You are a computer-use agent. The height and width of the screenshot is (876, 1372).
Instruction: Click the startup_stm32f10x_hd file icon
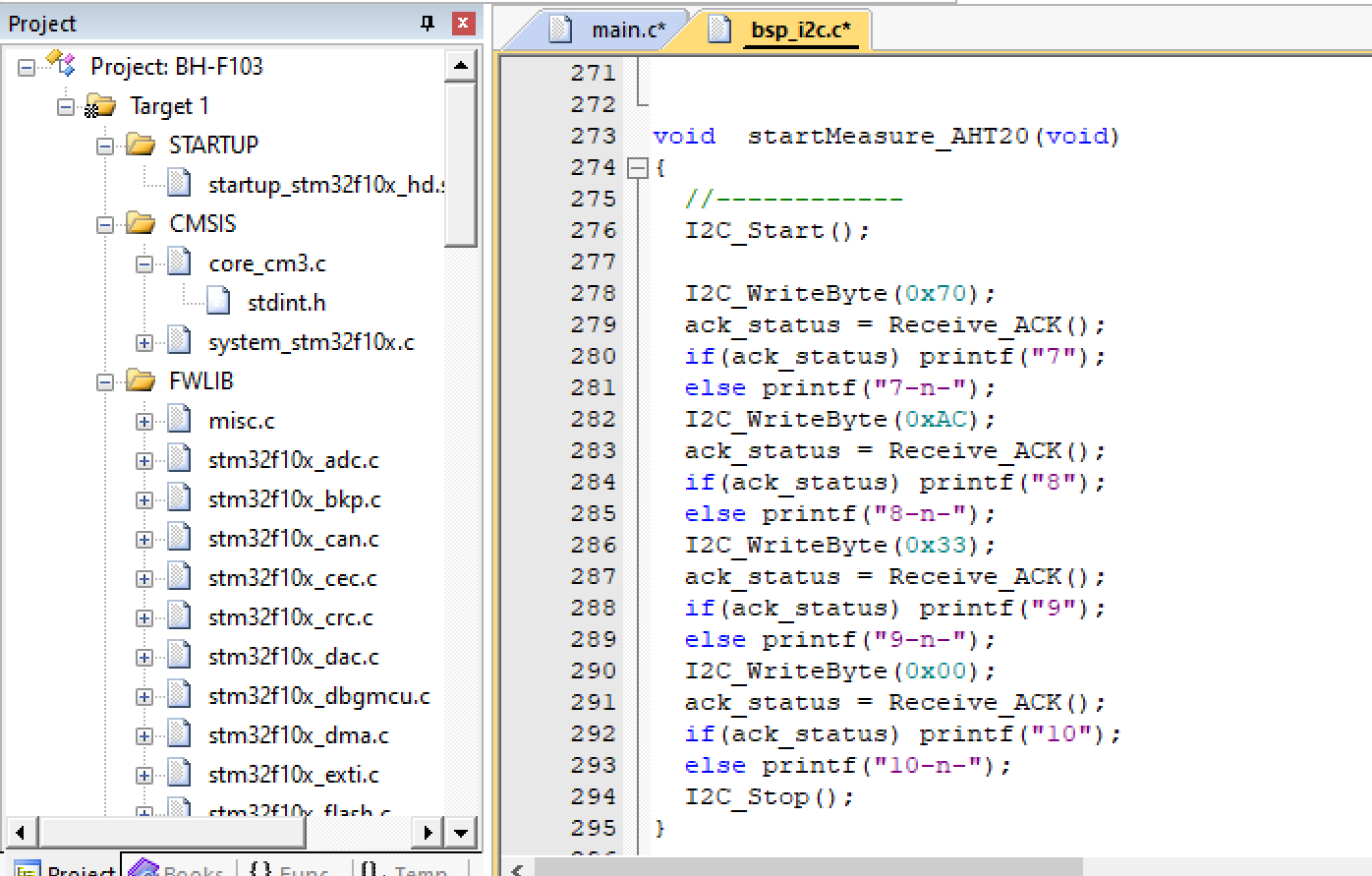179,183
